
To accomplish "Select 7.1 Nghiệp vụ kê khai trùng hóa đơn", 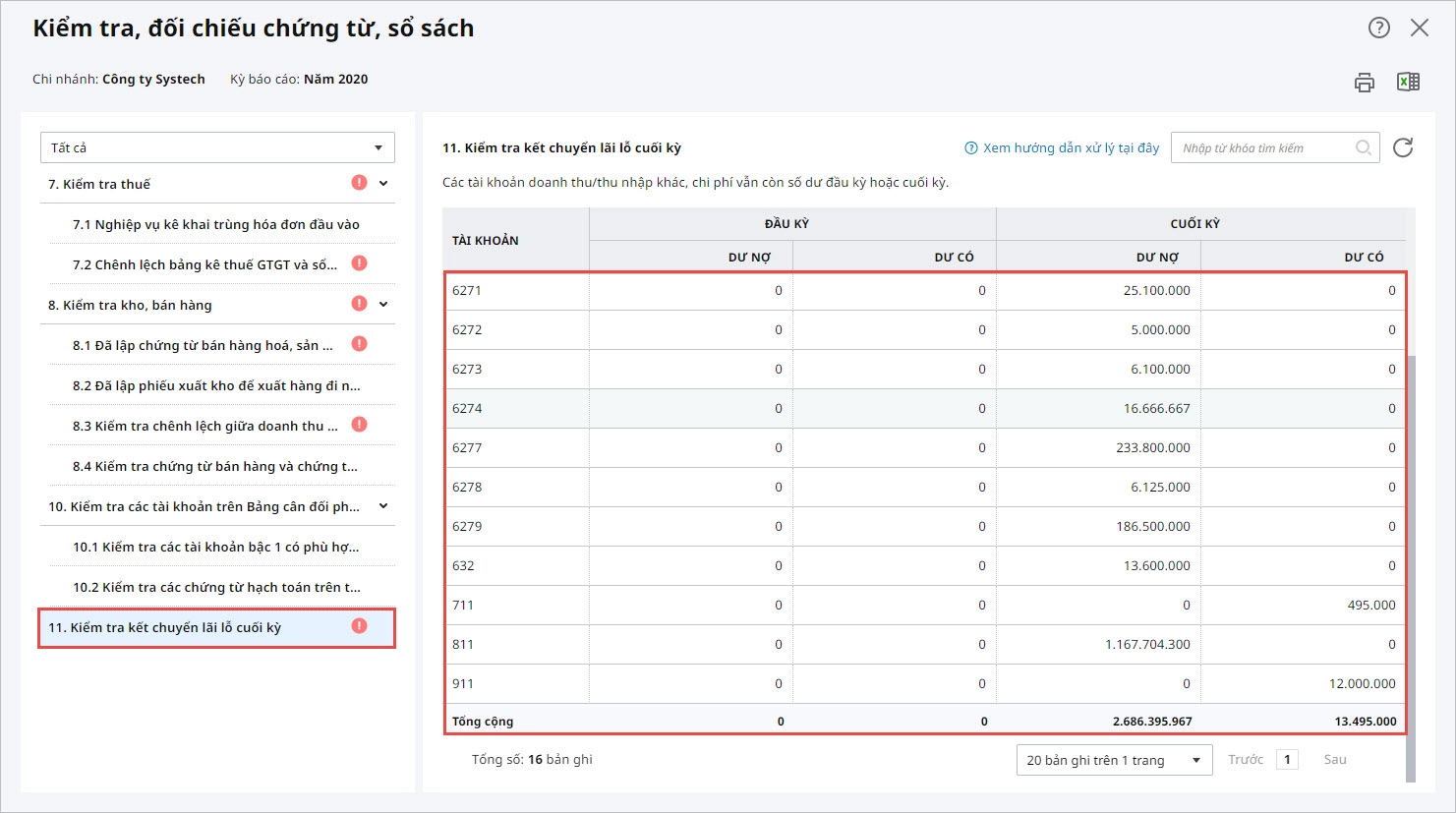I will (222, 224).
